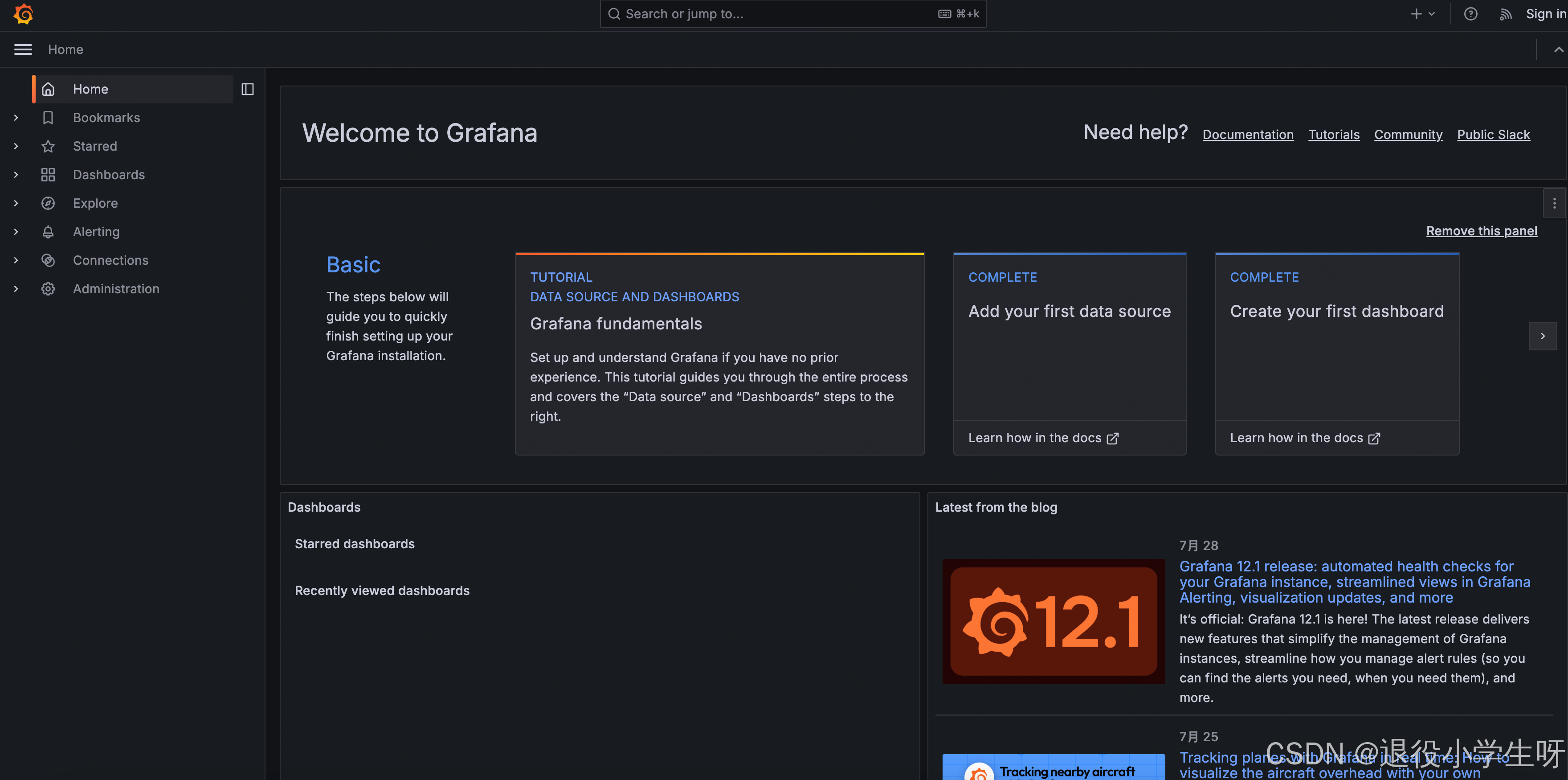Open Explore menu item
The image size is (1568, 780).
point(96,203)
